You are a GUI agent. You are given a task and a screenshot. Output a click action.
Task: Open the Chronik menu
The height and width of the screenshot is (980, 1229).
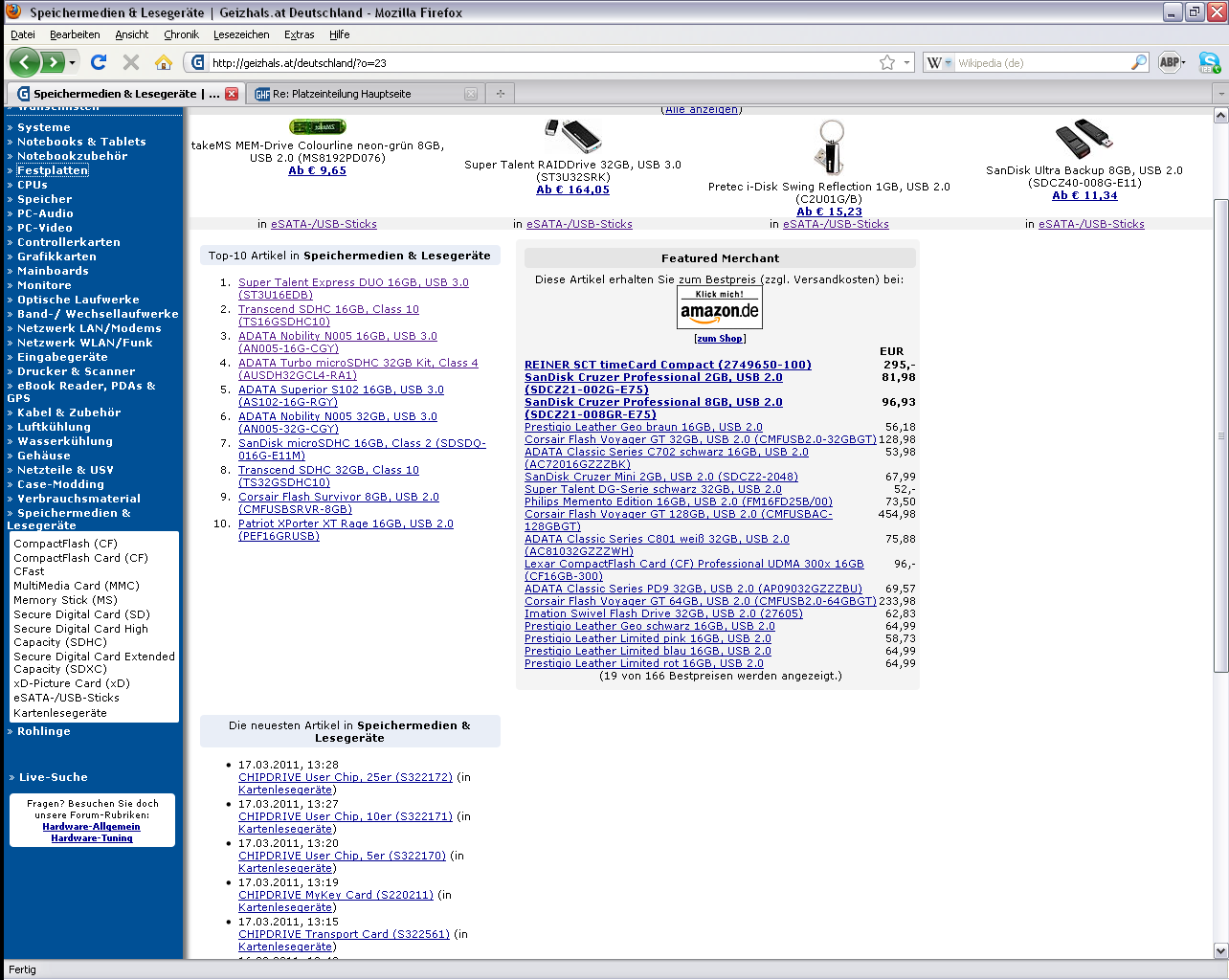pyautogui.click(x=181, y=34)
